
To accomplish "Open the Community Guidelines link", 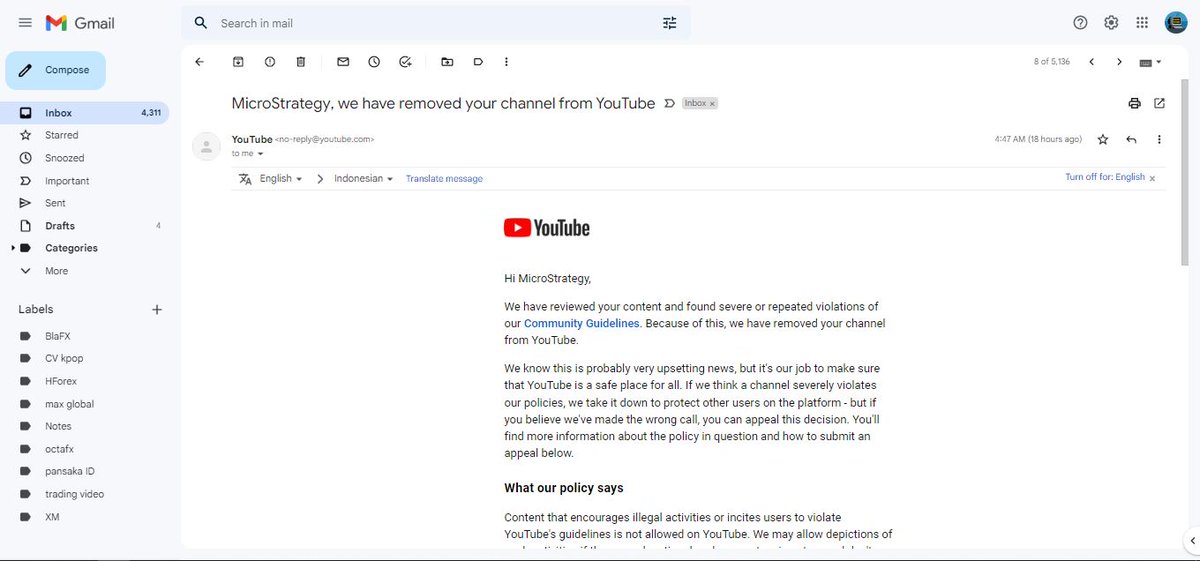I will (582, 324).
